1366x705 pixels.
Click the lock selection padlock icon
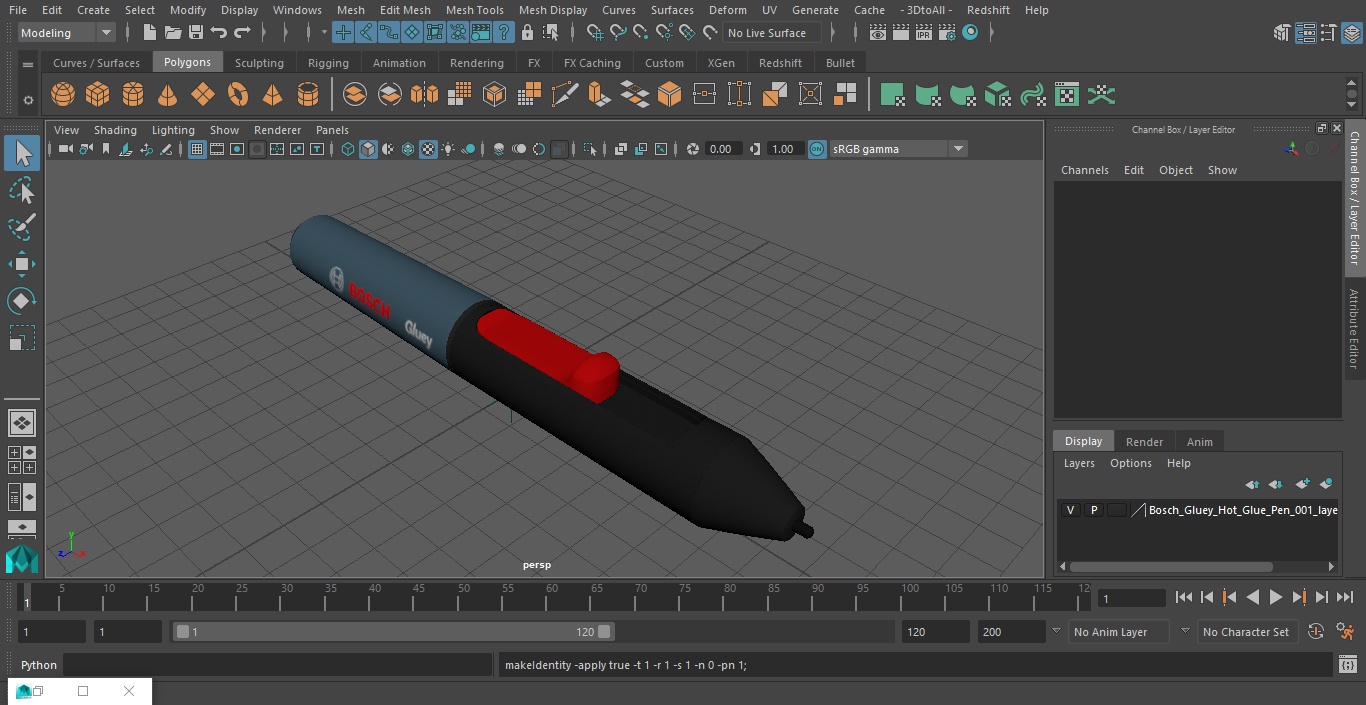click(x=527, y=33)
